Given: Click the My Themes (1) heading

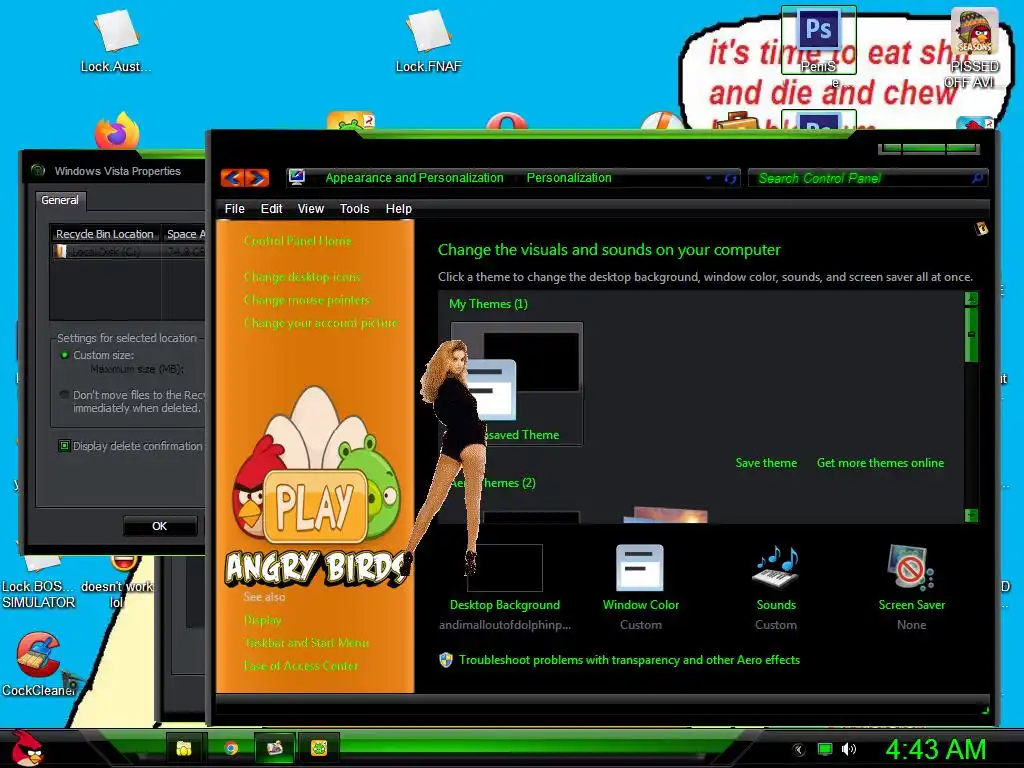Looking at the screenshot, I should [x=488, y=304].
